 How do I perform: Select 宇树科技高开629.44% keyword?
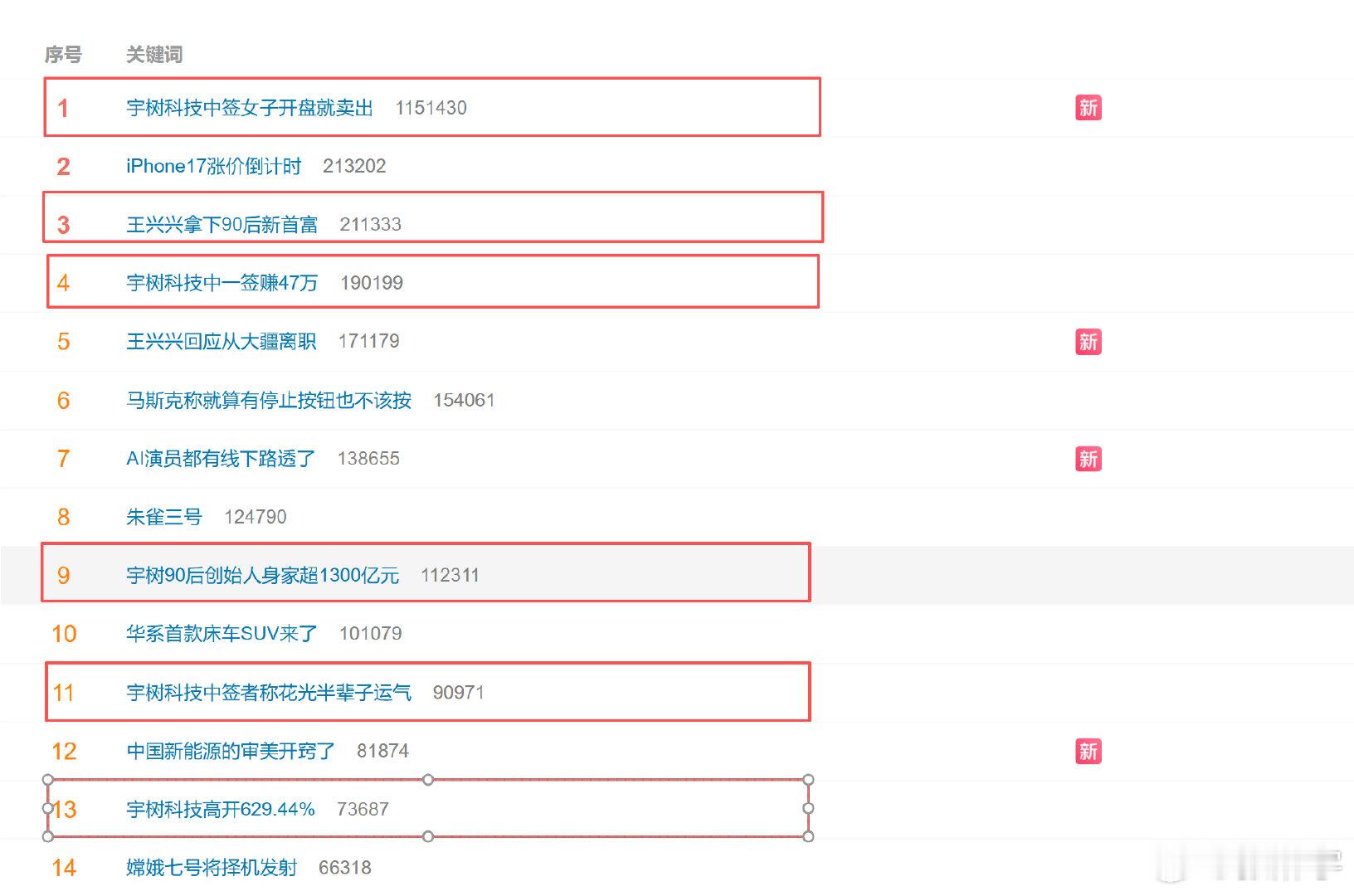(x=221, y=810)
